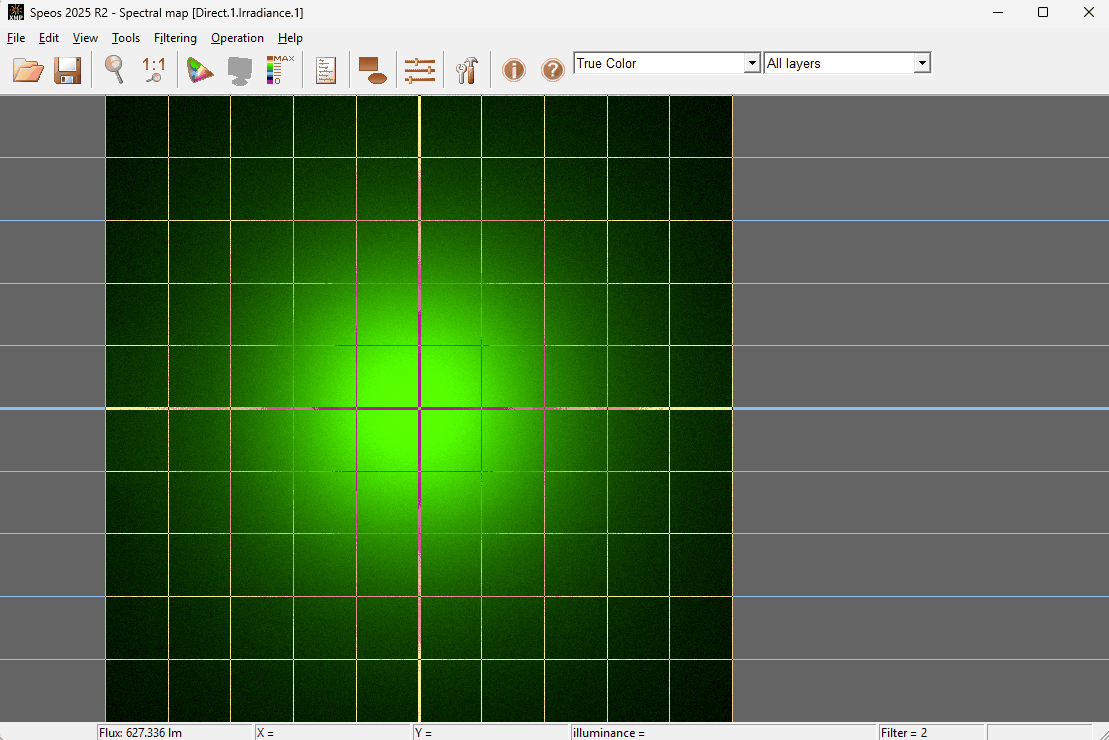Screen dimensions: 1109x740
Task: Open the measures document sheet icon
Action: 326,70
